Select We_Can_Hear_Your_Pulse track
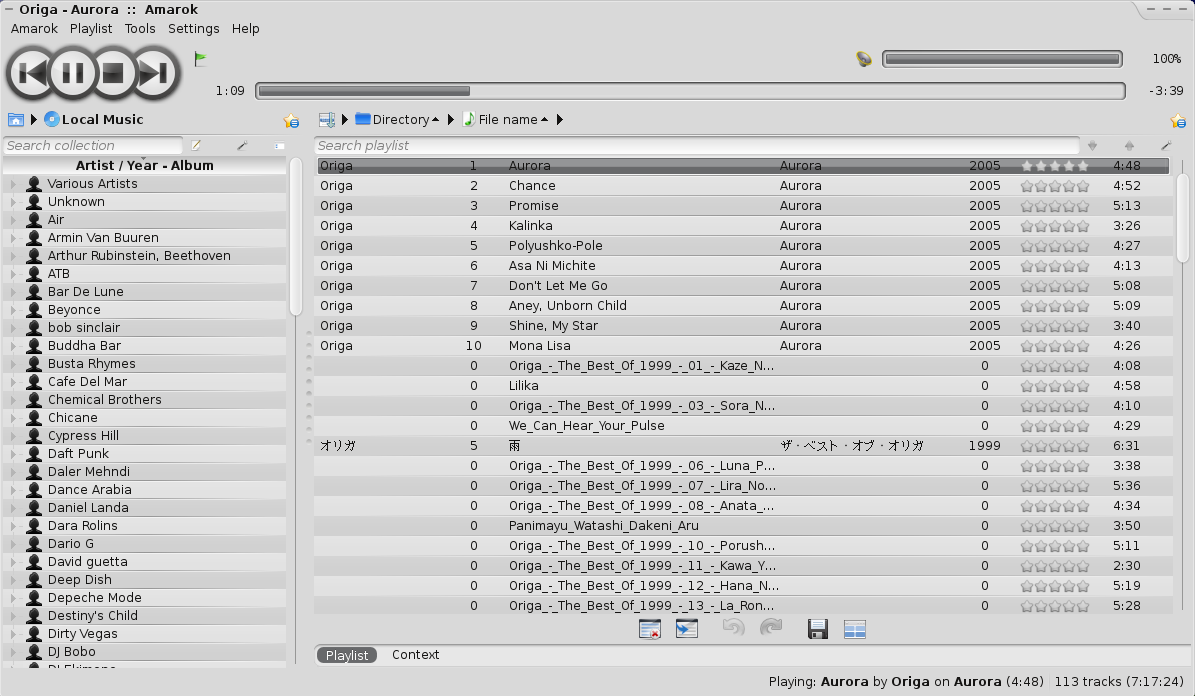This screenshot has width=1195, height=696. pos(742,426)
